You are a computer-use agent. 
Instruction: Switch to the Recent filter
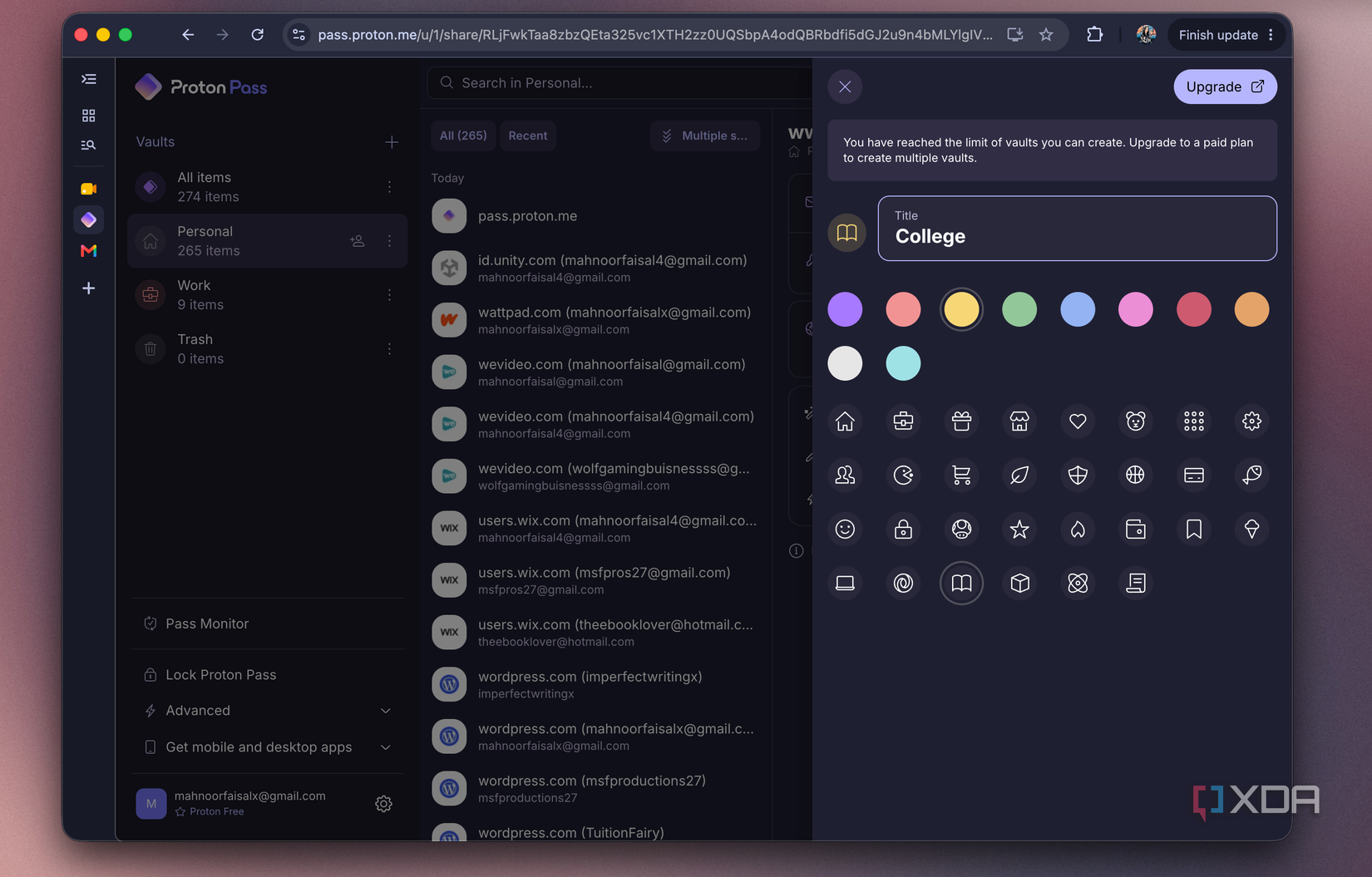528,135
